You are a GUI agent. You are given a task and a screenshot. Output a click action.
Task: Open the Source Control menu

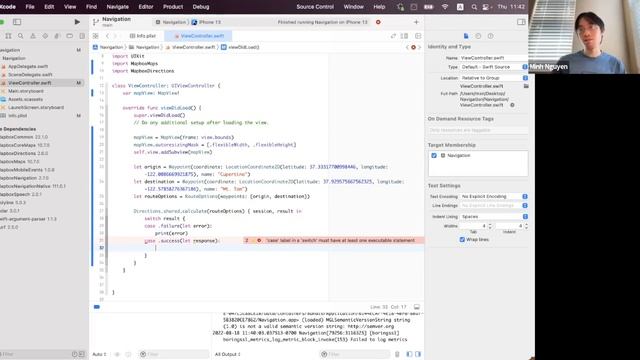(315, 7)
